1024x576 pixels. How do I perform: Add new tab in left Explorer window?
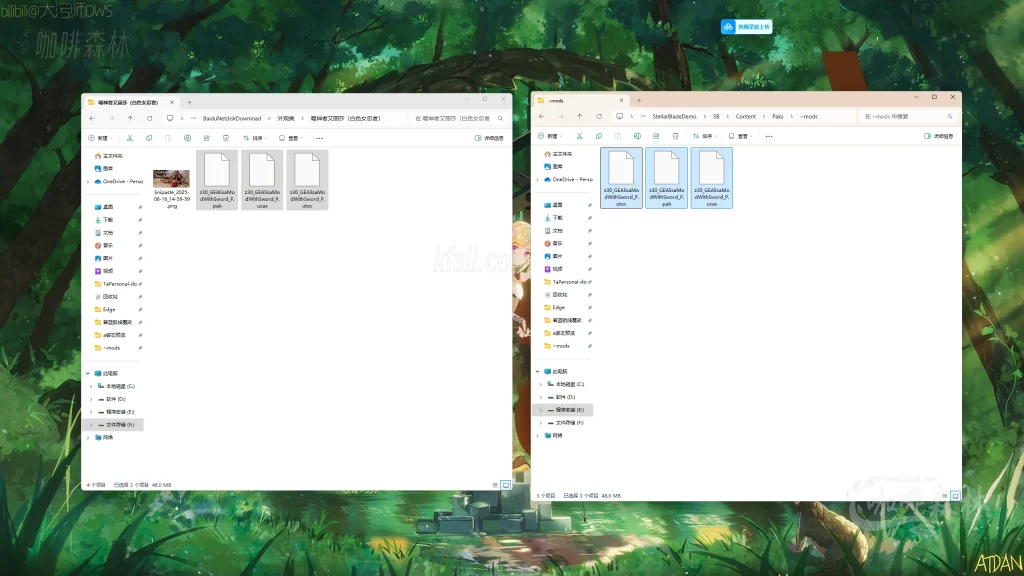189,103
